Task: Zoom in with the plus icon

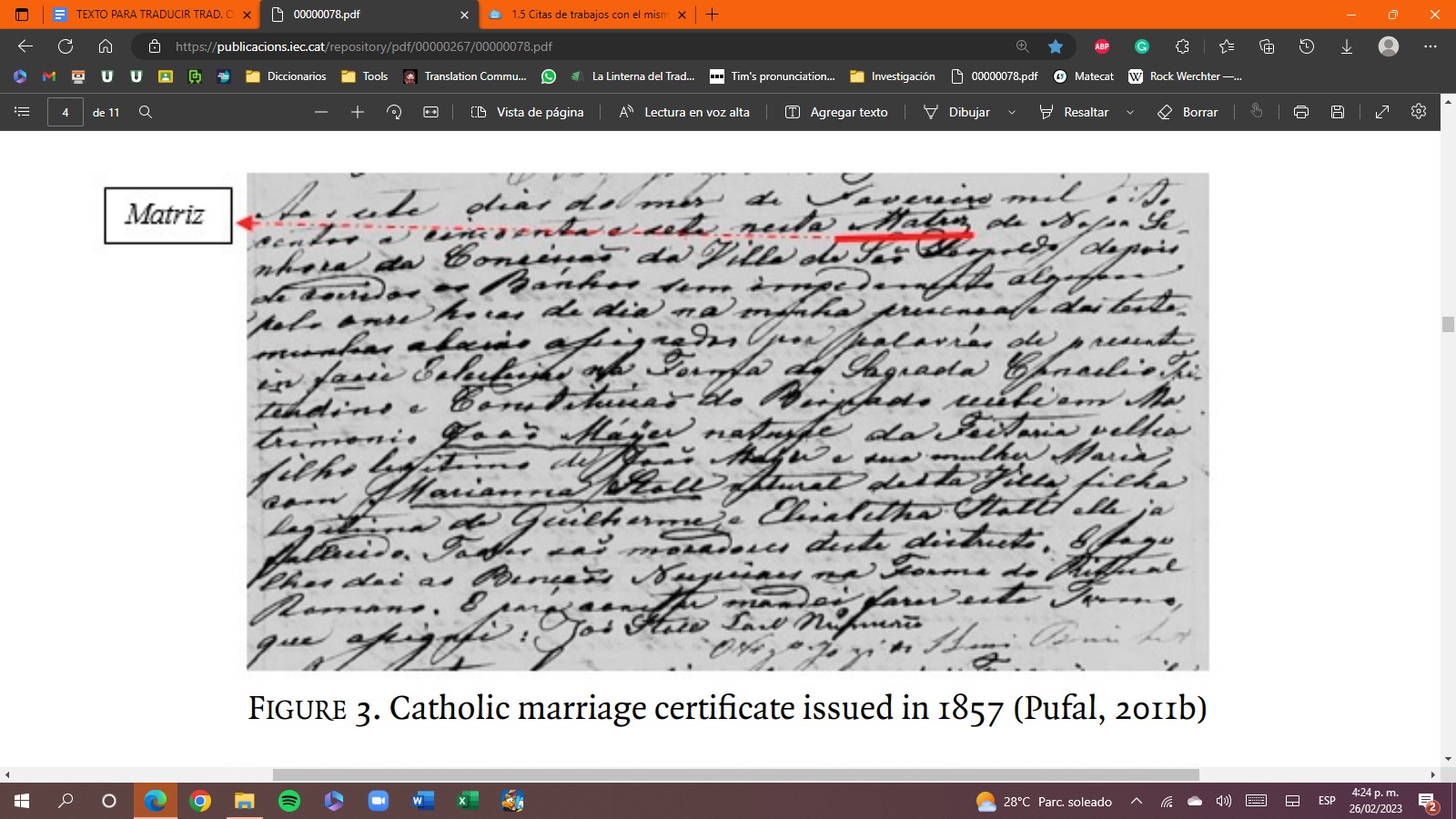Action: (358, 112)
